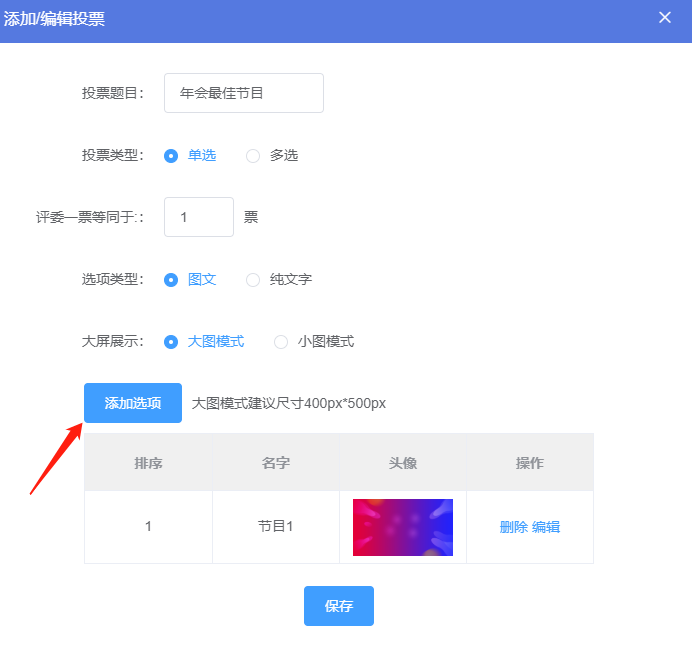692x667 pixels.
Task: Click the 排序 column header
Action: coord(148,463)
